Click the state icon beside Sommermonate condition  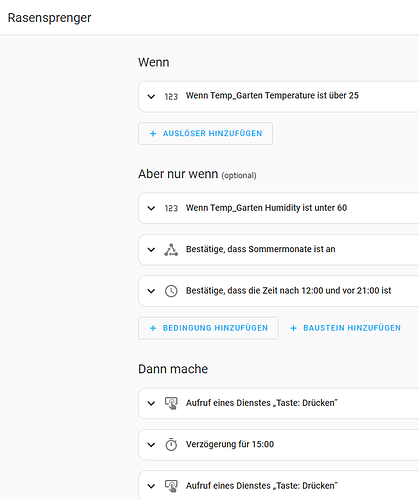click(x=171, y=250)
